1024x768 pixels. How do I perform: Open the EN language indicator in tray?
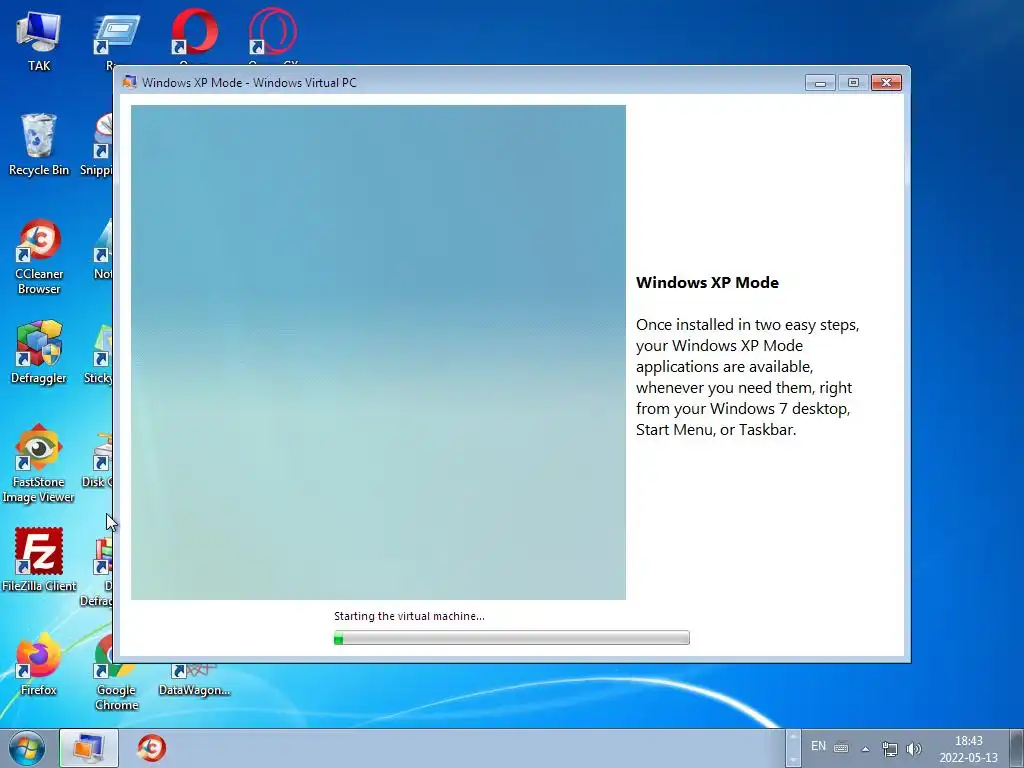pyautogui.click(x=818, y=746)
